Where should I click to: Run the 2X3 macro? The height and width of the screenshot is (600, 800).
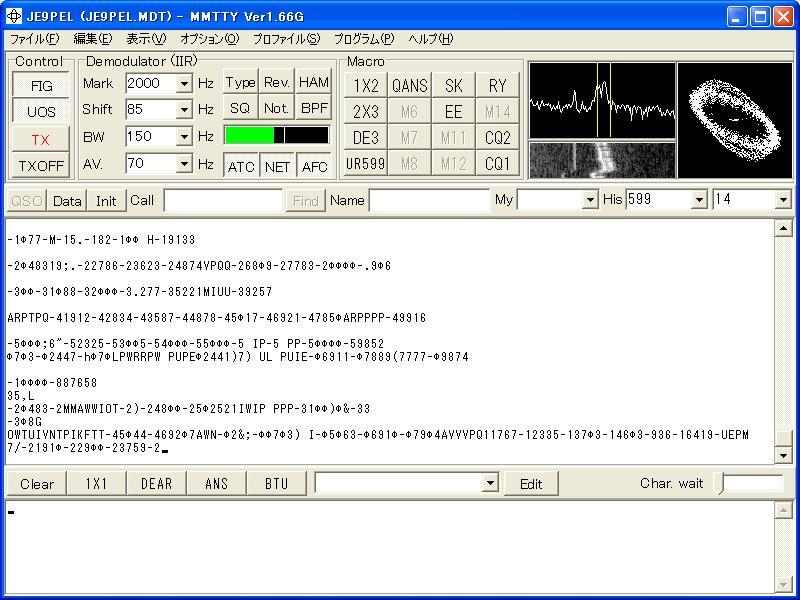pyautogui.click(x=366, y=111)
